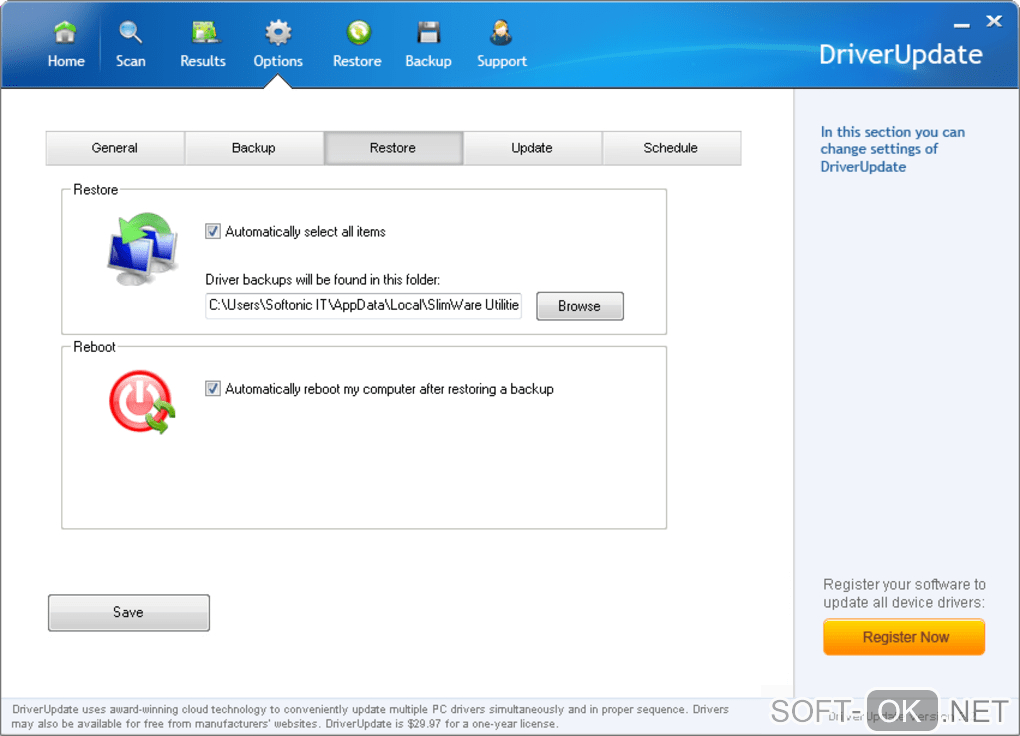Viewport: 1020px width, 736px height.
Task: Open the Schedule settings tab
Action: click(x=671, y=148)
